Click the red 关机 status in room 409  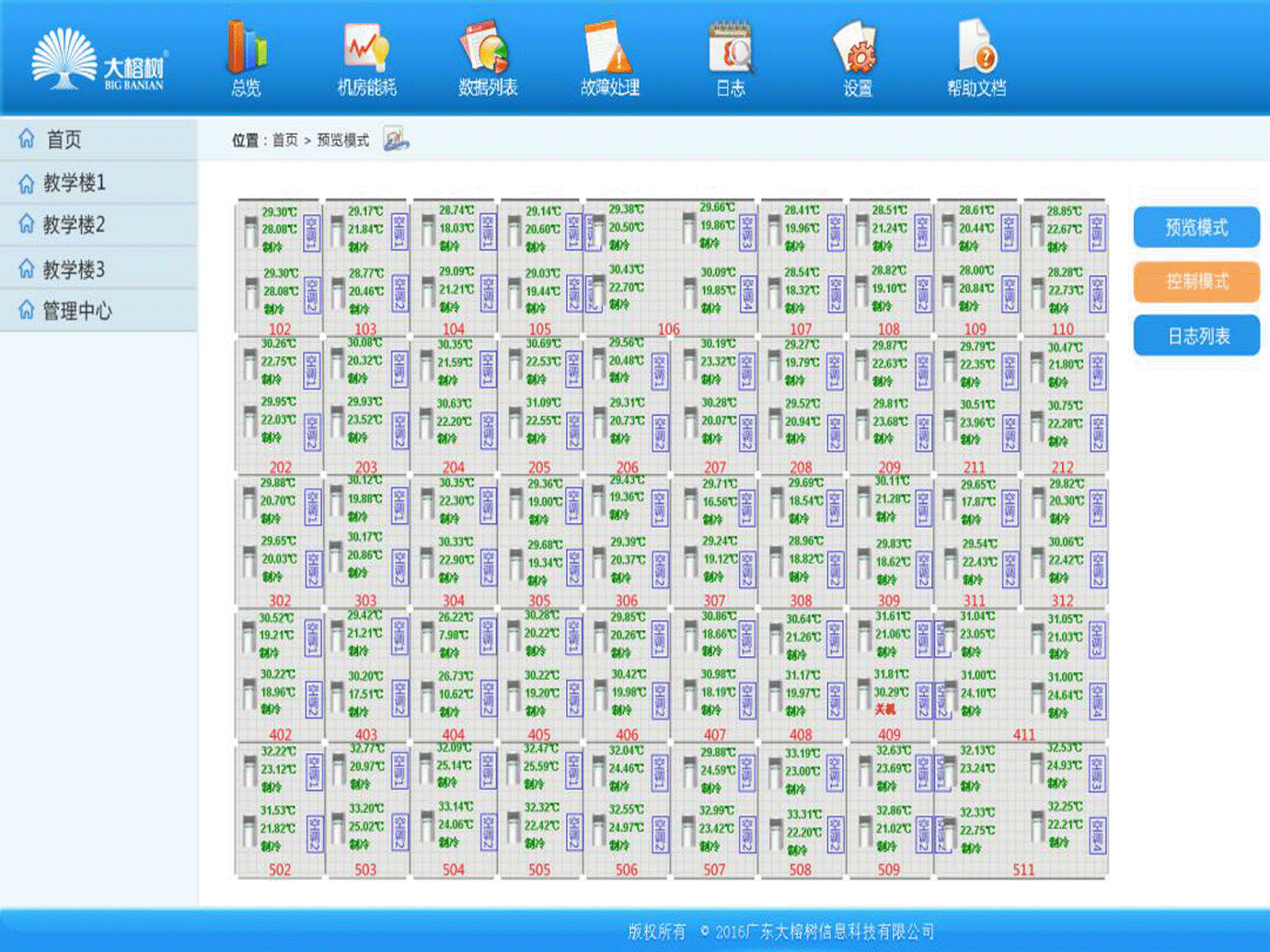click(x=884, y=710)
